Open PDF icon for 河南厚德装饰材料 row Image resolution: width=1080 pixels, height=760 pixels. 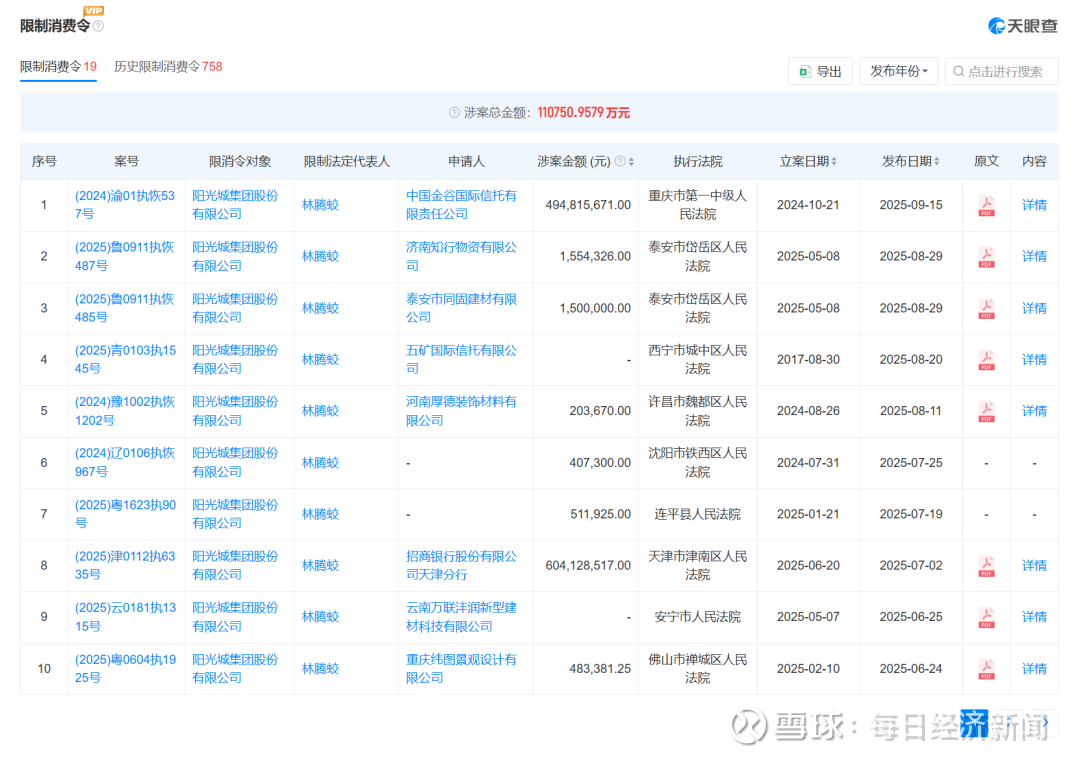click(986, 411)
